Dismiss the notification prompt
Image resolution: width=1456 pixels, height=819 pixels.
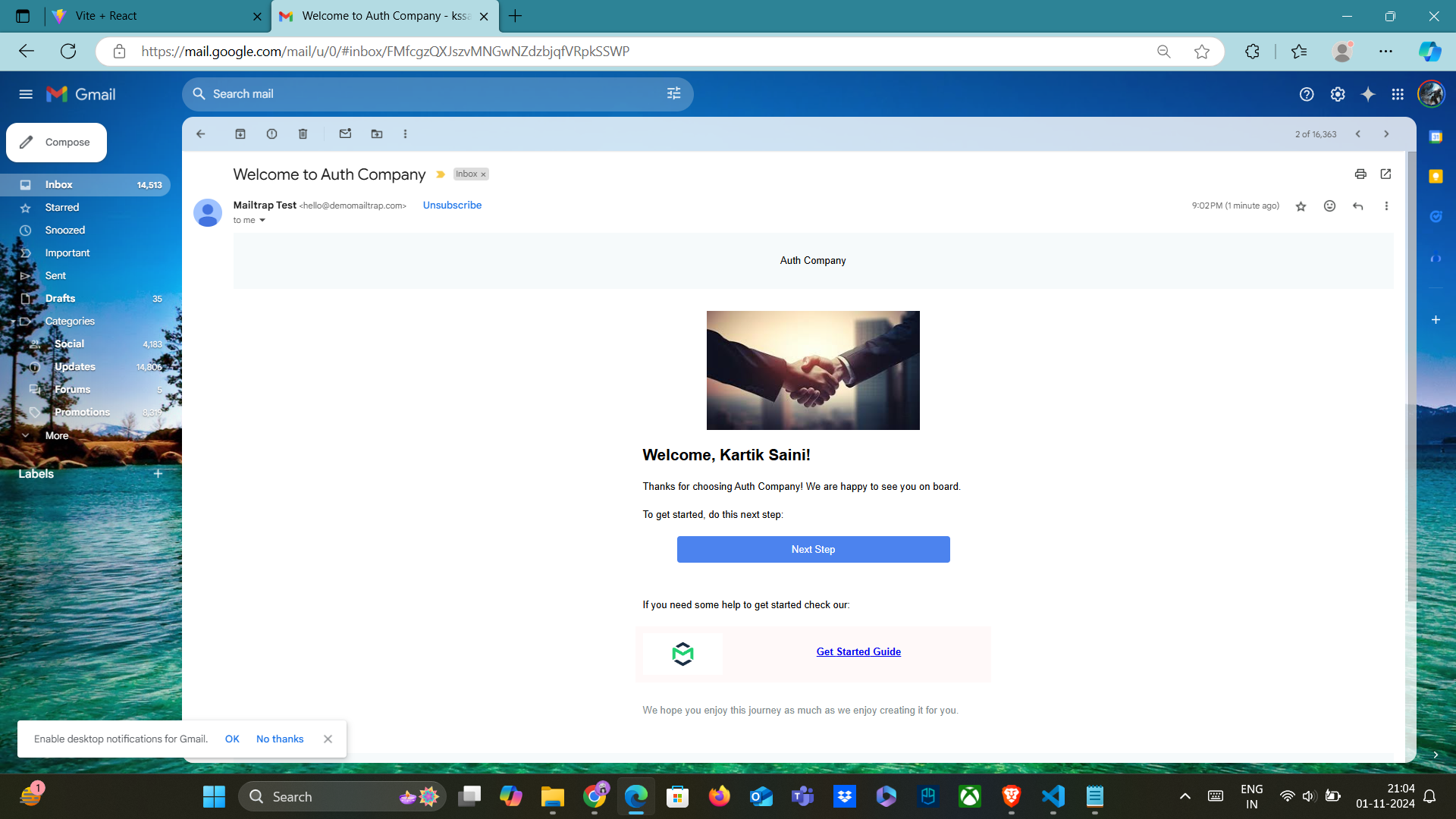pyautogui.click(x=328, y=739)
